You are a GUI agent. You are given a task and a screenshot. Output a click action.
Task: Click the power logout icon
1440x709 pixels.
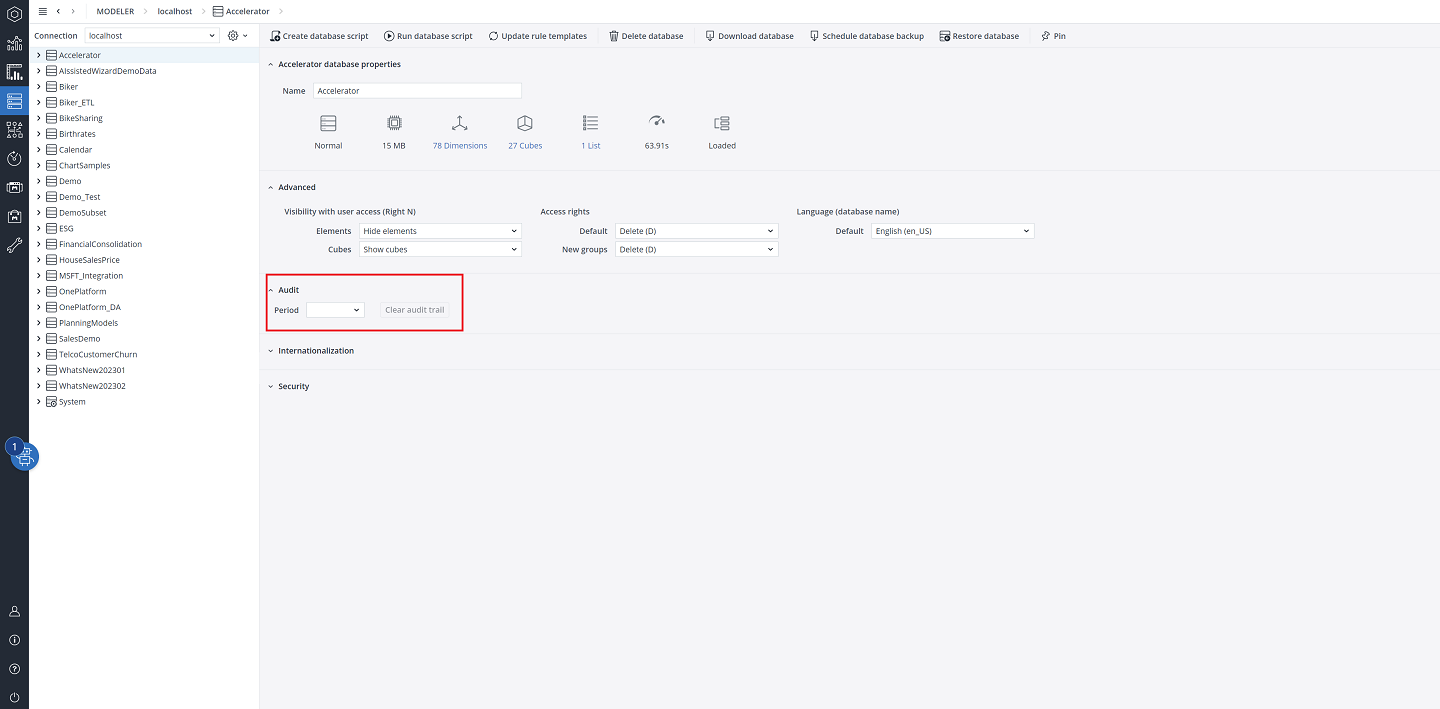[14, 697]
